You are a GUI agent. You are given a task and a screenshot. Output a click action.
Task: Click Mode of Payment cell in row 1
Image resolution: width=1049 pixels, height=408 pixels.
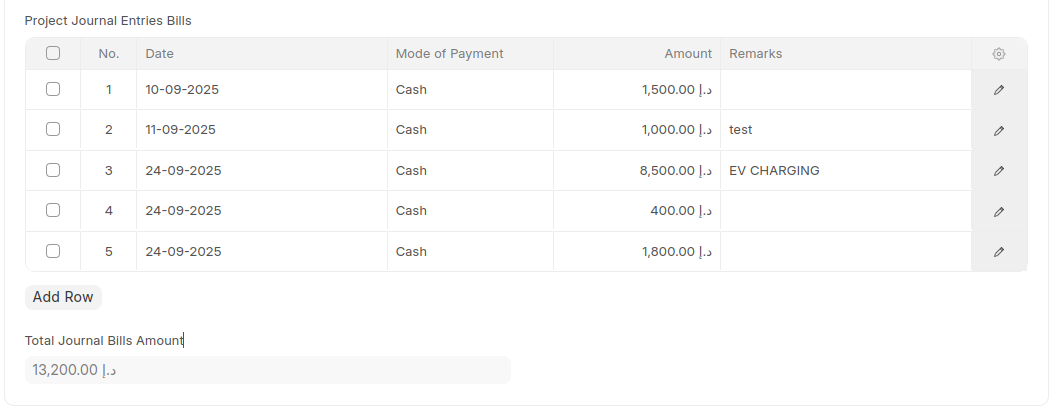click(469, 90)
